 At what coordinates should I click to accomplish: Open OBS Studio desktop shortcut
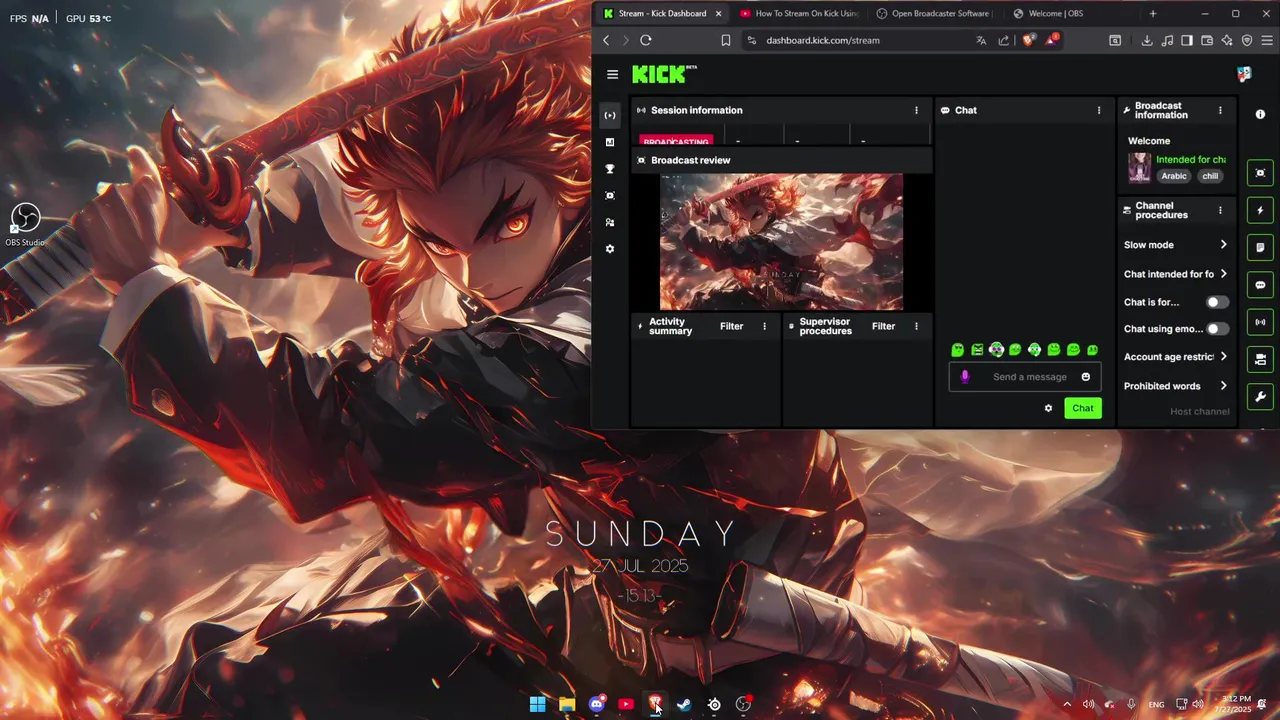pos(25,224)
